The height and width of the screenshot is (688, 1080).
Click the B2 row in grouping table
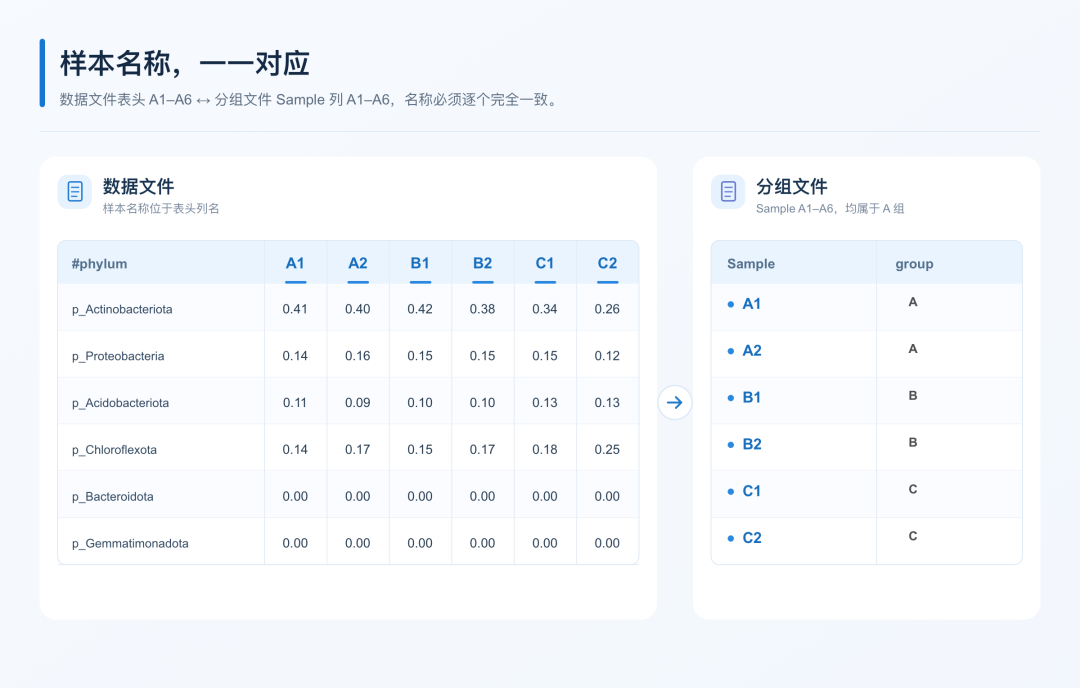click(x=866, y=447)
